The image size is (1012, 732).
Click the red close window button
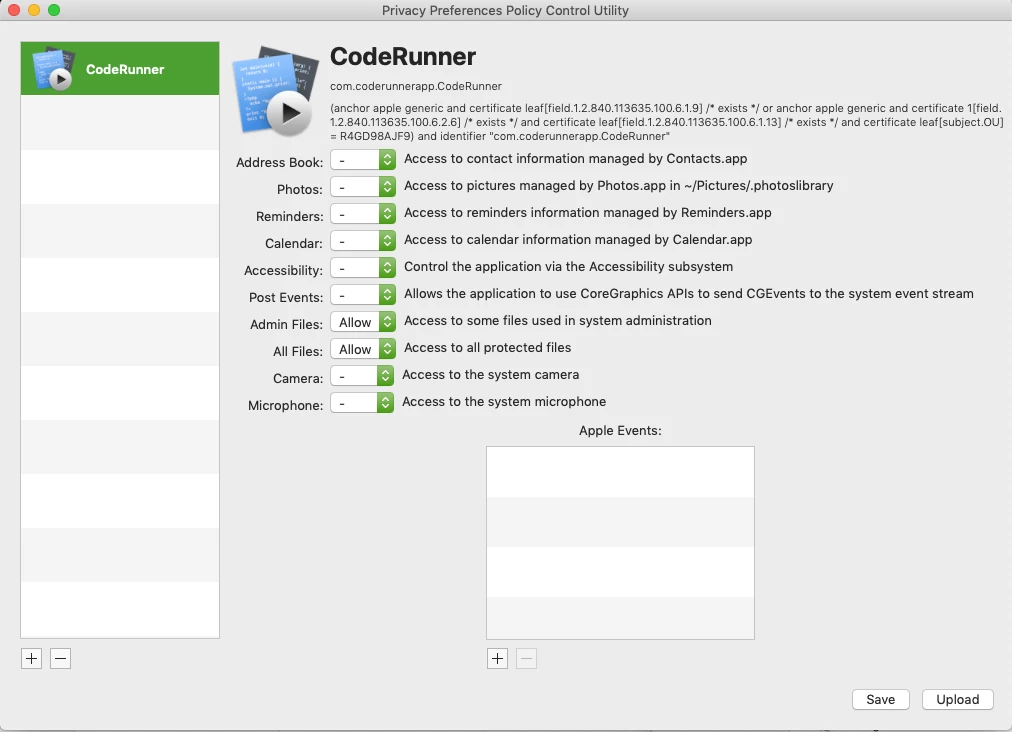[14, 10]
